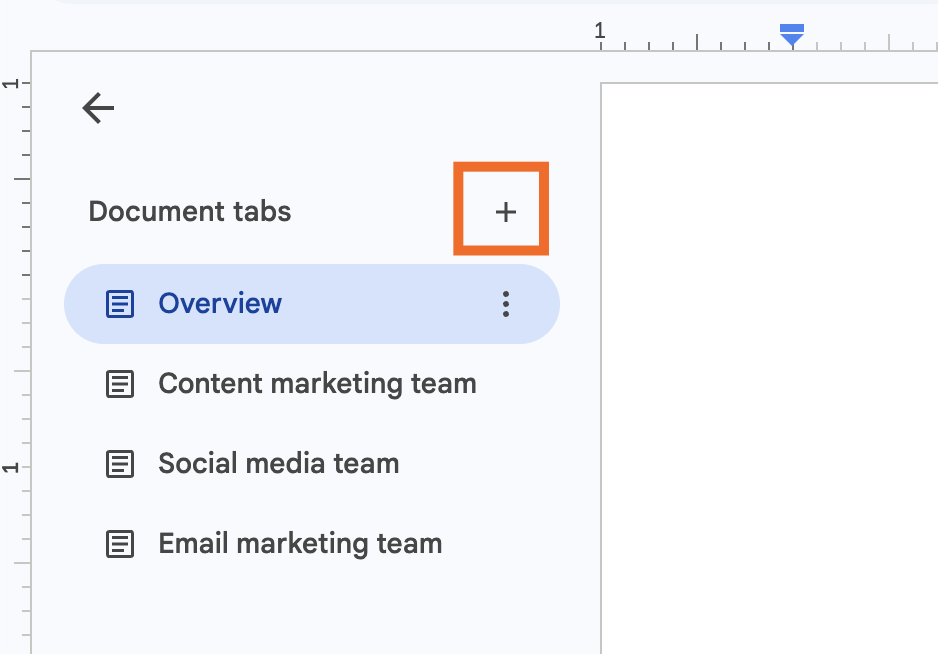Click the Overview tab document icon

[x=120, y=304]
